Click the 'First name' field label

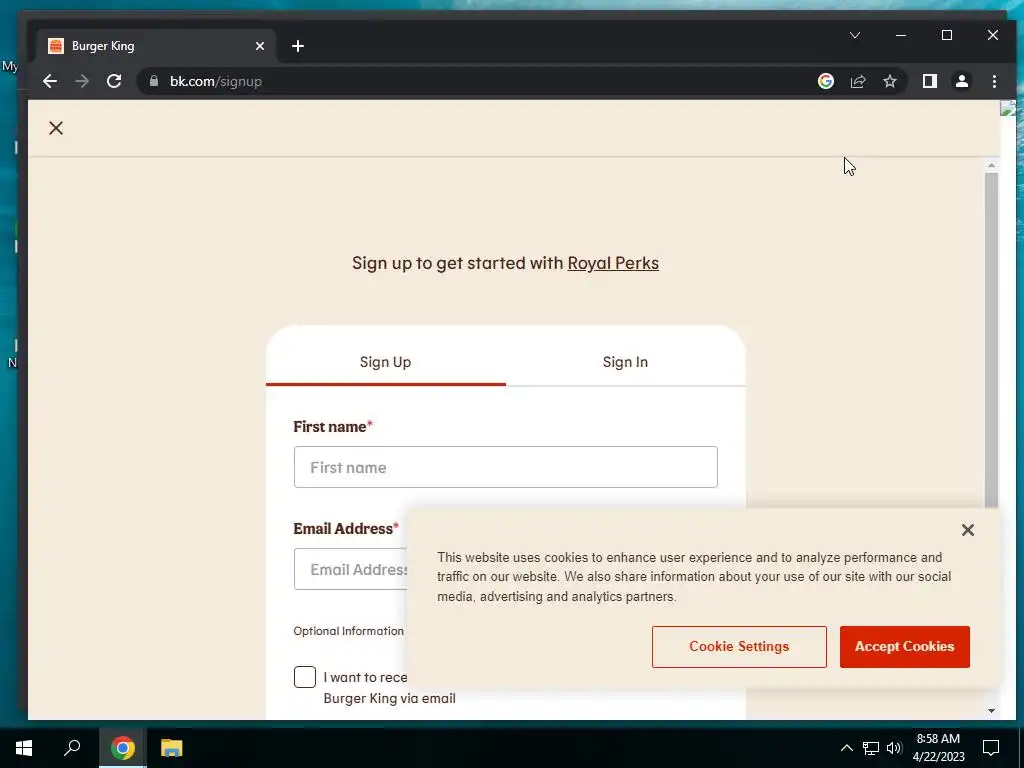(x=332, y=426)
